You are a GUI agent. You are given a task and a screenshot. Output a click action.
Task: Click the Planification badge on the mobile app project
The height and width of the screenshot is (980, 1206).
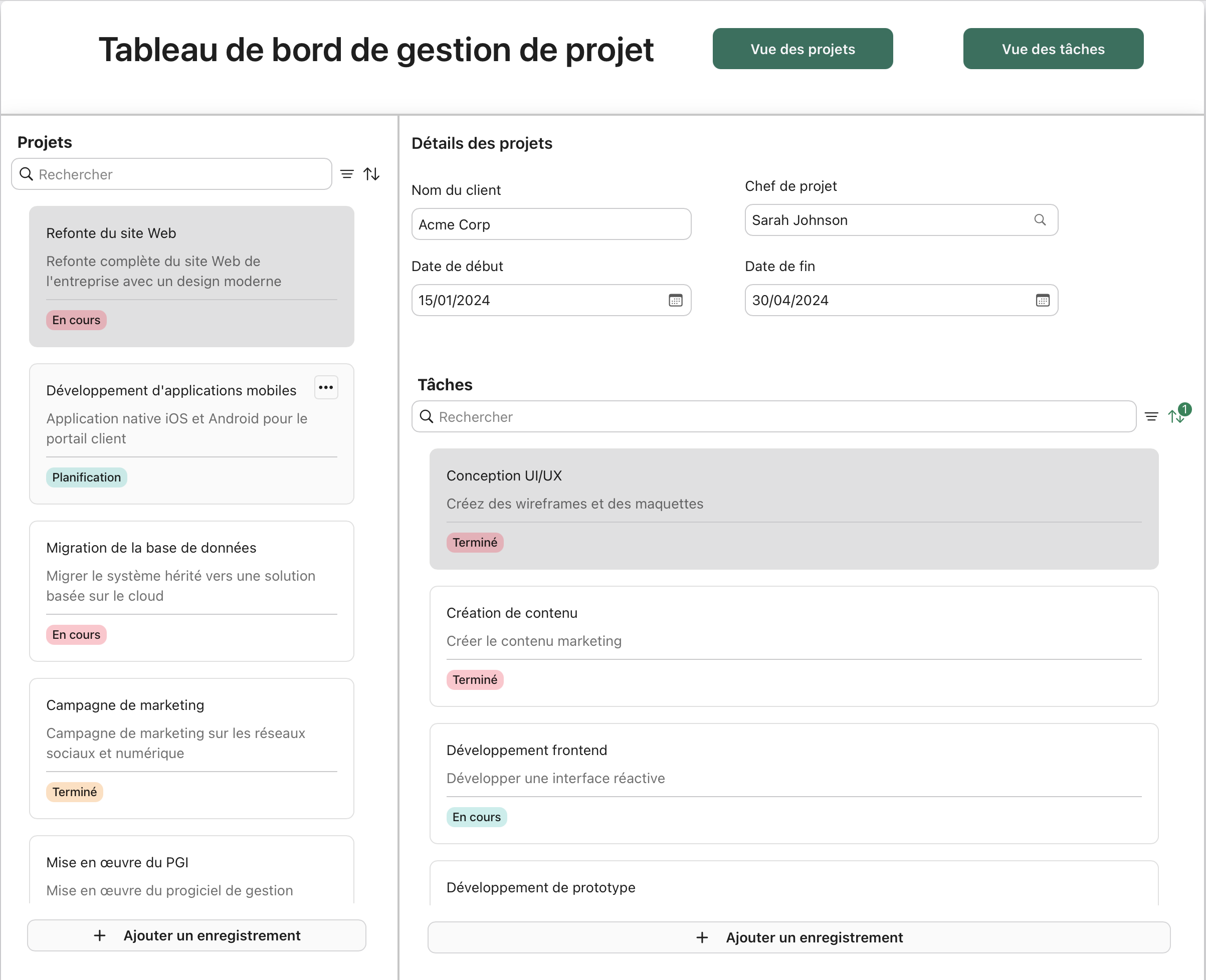click(86, 477)
